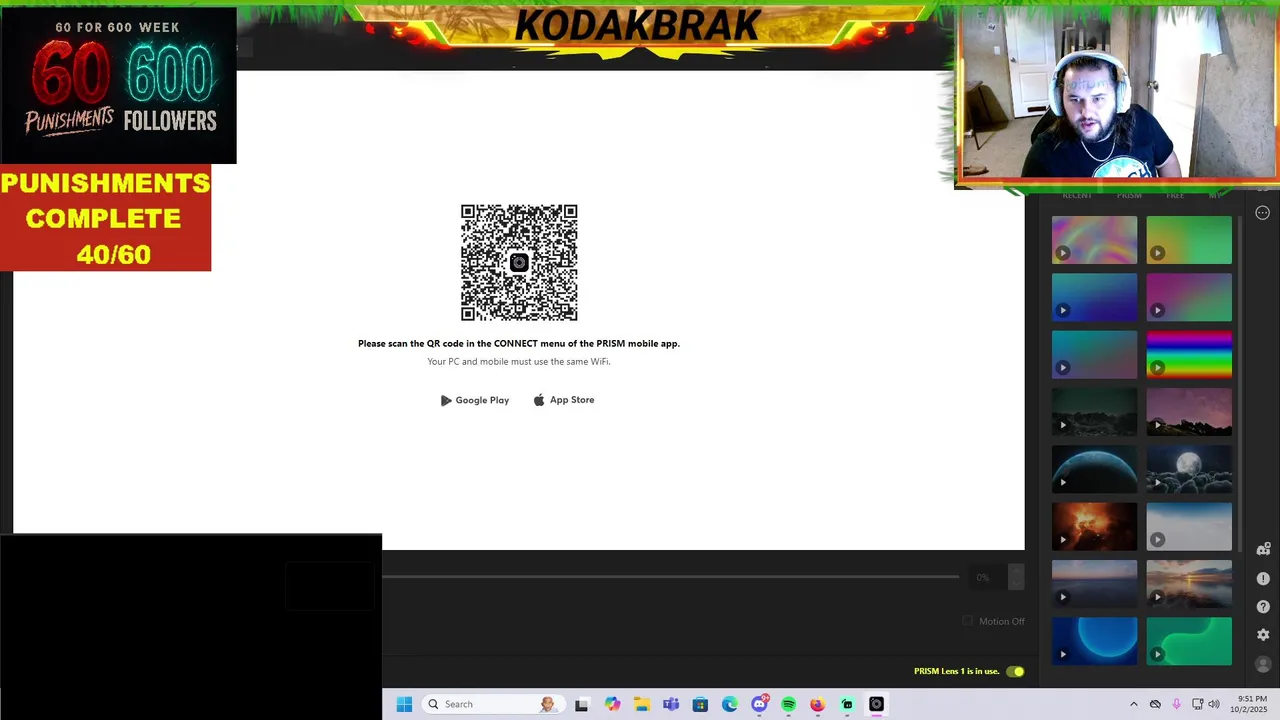Launch Copilot from the taskbar
The height and width of the screenshot is (720, 1280).
(x=612, y=704)
